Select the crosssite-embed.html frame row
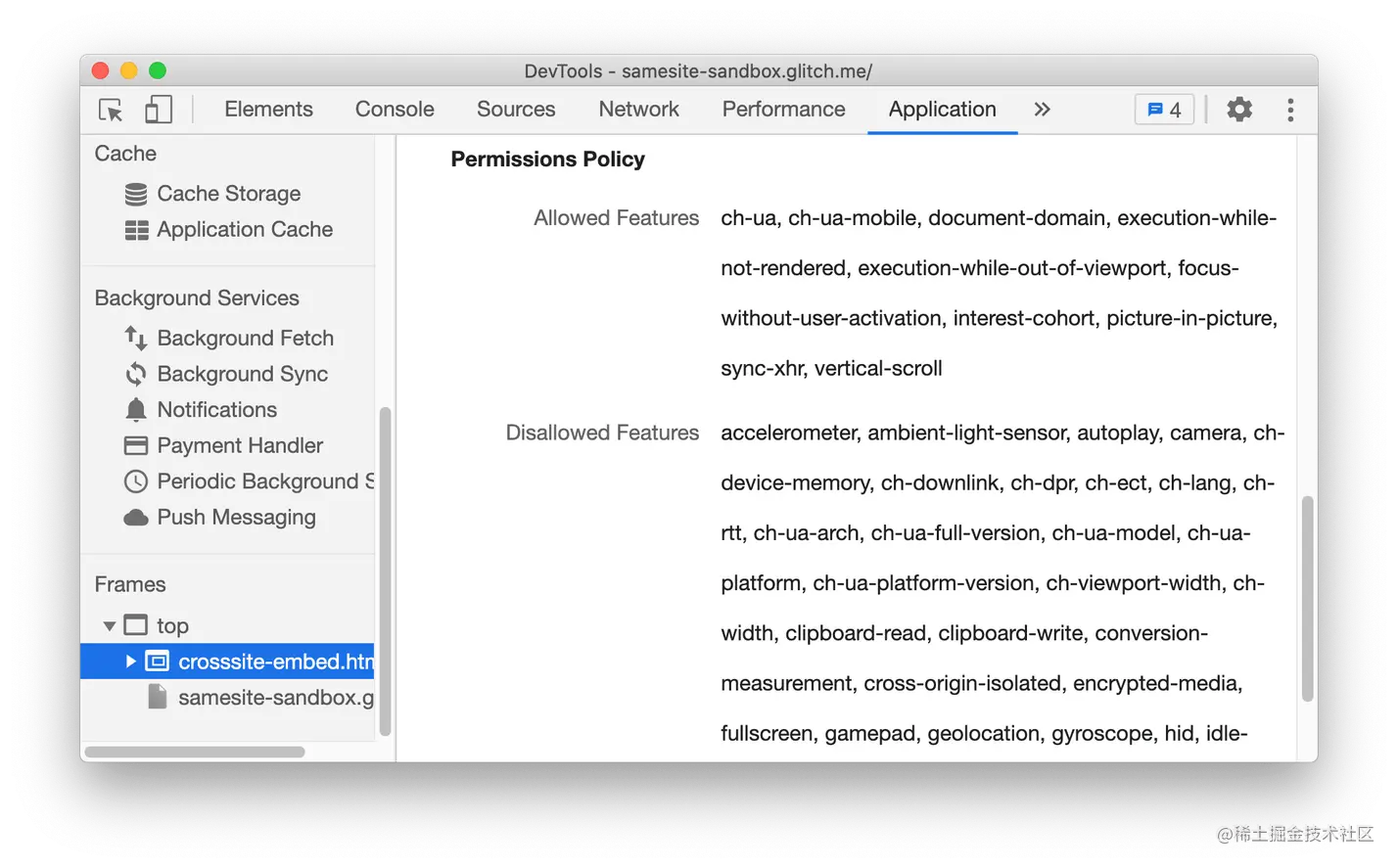Image resolution: width=1398 pixels, height=868 pixels. (227, 662)
